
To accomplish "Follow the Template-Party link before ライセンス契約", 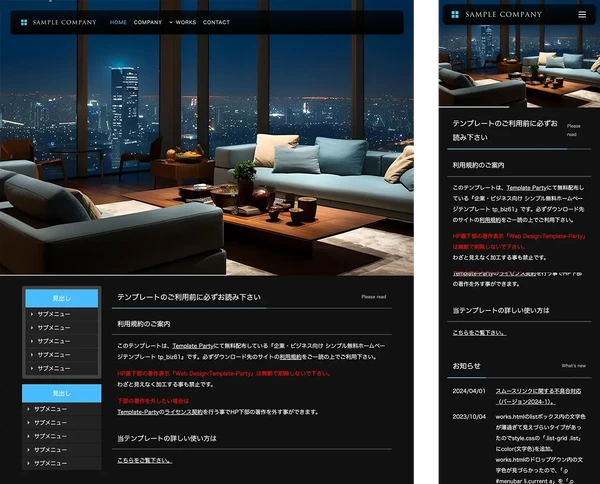I will (138, 412).
